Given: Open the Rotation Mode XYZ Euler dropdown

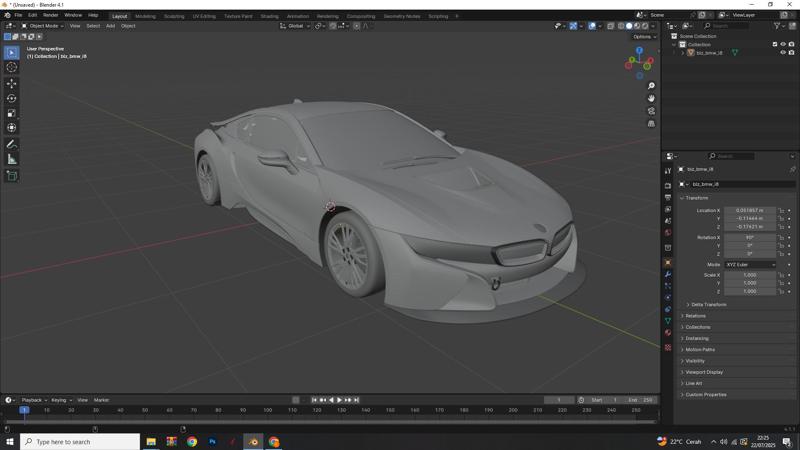Looking at the screenshot, I should point(749,265).
